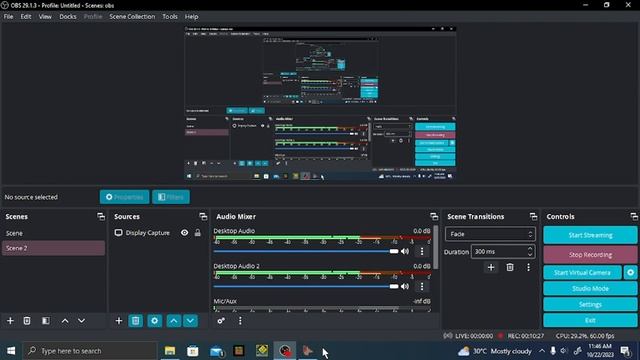Pop out the Sources dock

tap(203, 217)
